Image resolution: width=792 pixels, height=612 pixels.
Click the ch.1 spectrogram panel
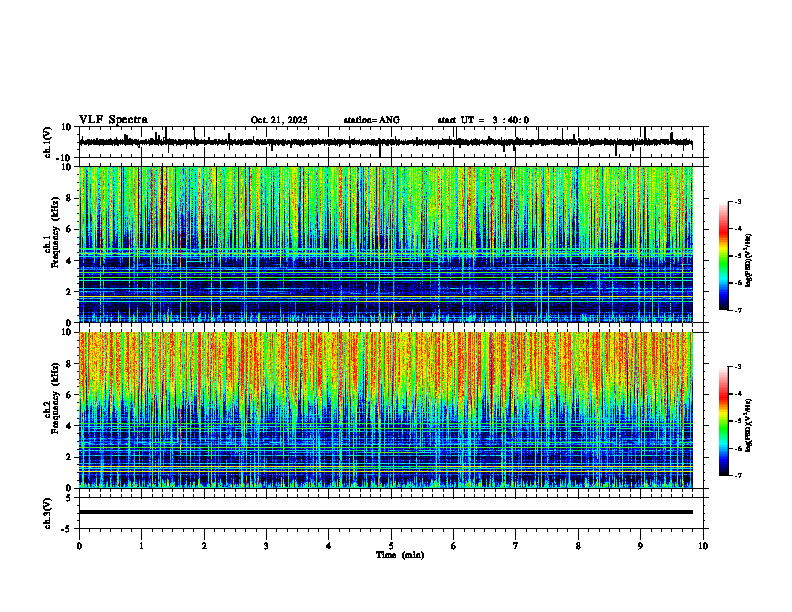point(385,244)
